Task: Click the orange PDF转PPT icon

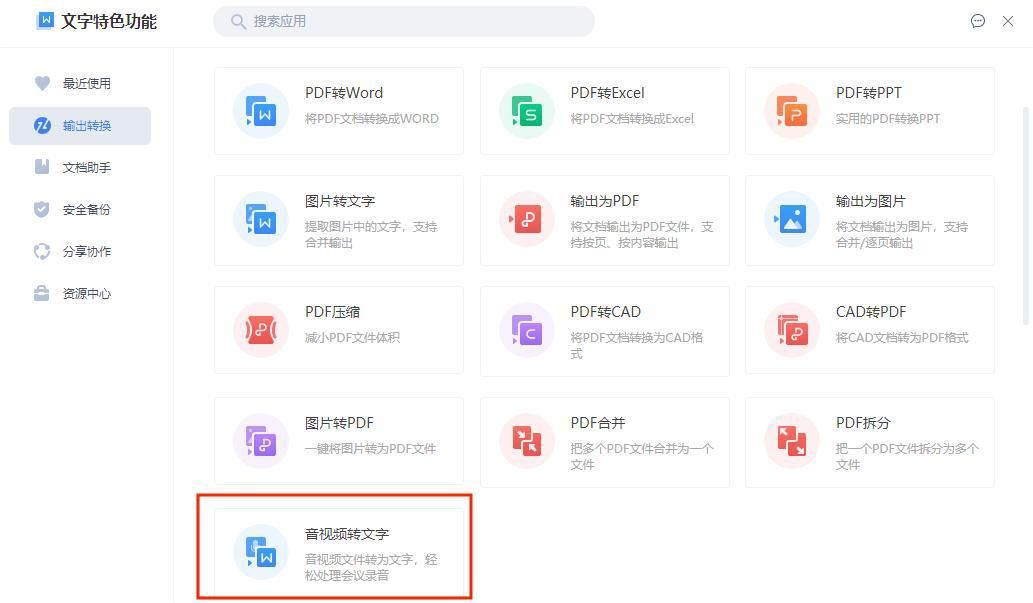Action: 792,111
